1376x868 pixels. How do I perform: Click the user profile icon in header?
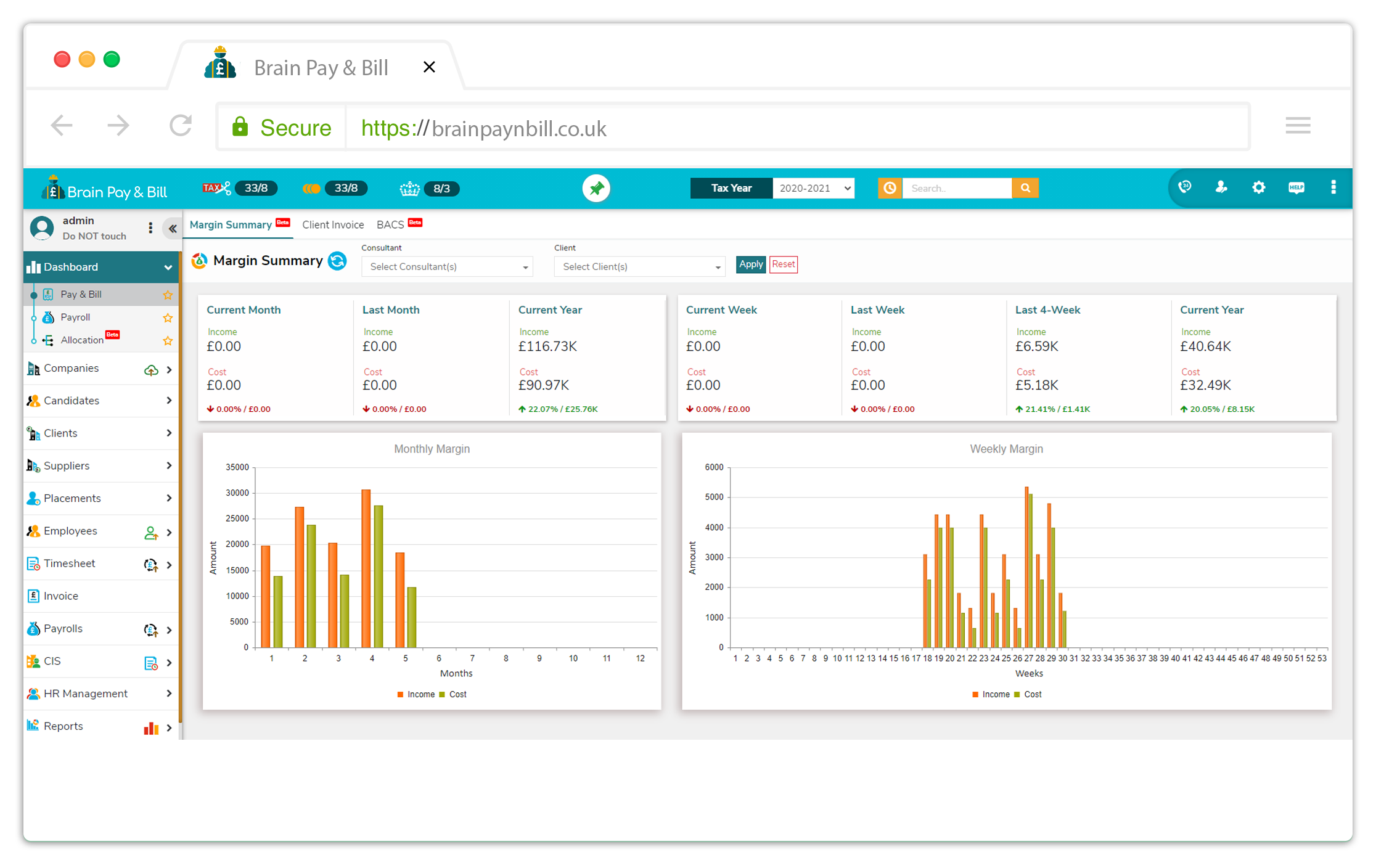click(x=1221, y=187)
